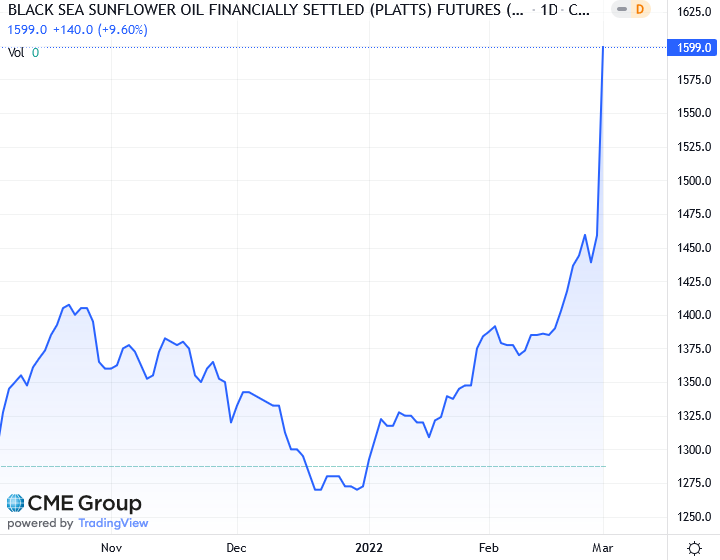This screenshot has width=720, height=560.
Task: Click the 1625.0 price axis label
Action: click(x=693, y=13)
